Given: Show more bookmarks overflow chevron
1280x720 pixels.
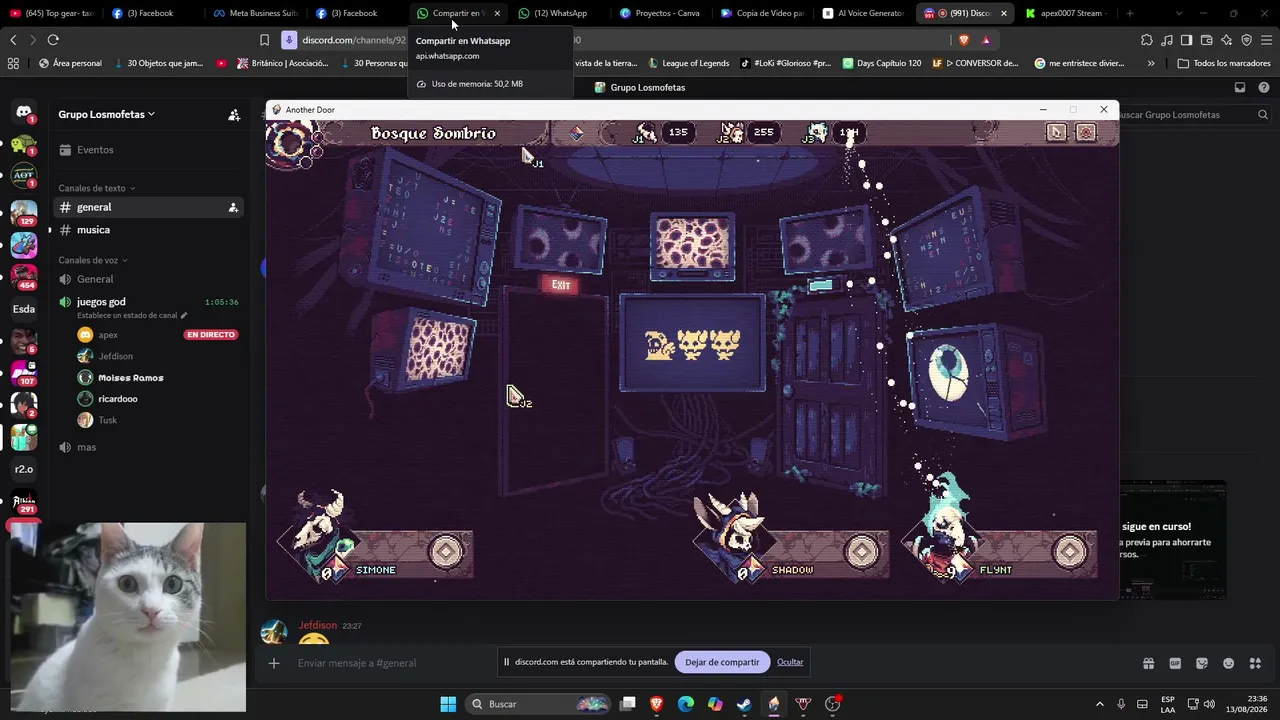Looking at the screenshot, I should click(1151, 63).
